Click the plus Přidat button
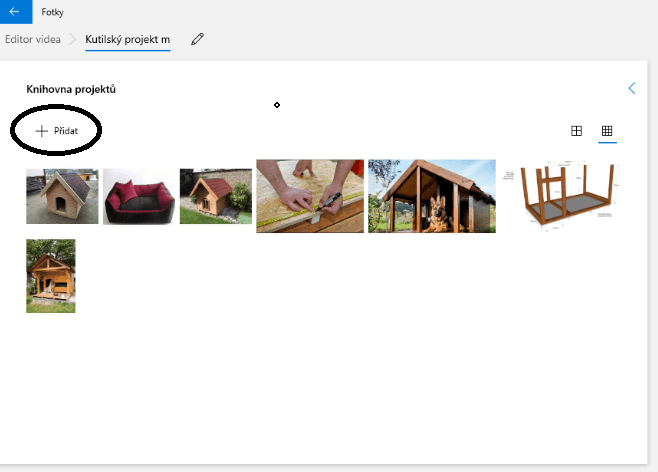Image resolution: width=658 pixels, height=472 pixels. pyautogui.click(x=57, y=131)
